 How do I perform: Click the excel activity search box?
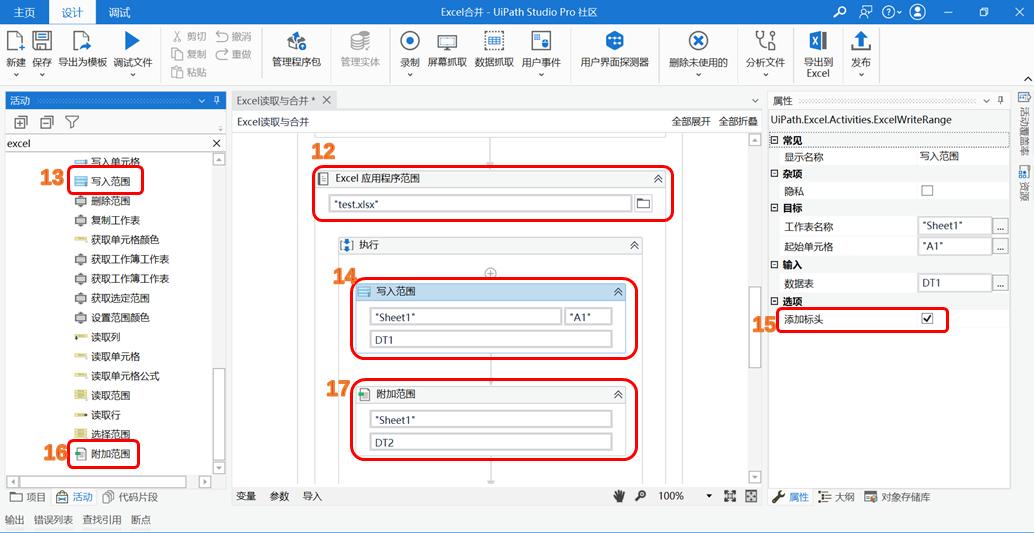(107, 143)
